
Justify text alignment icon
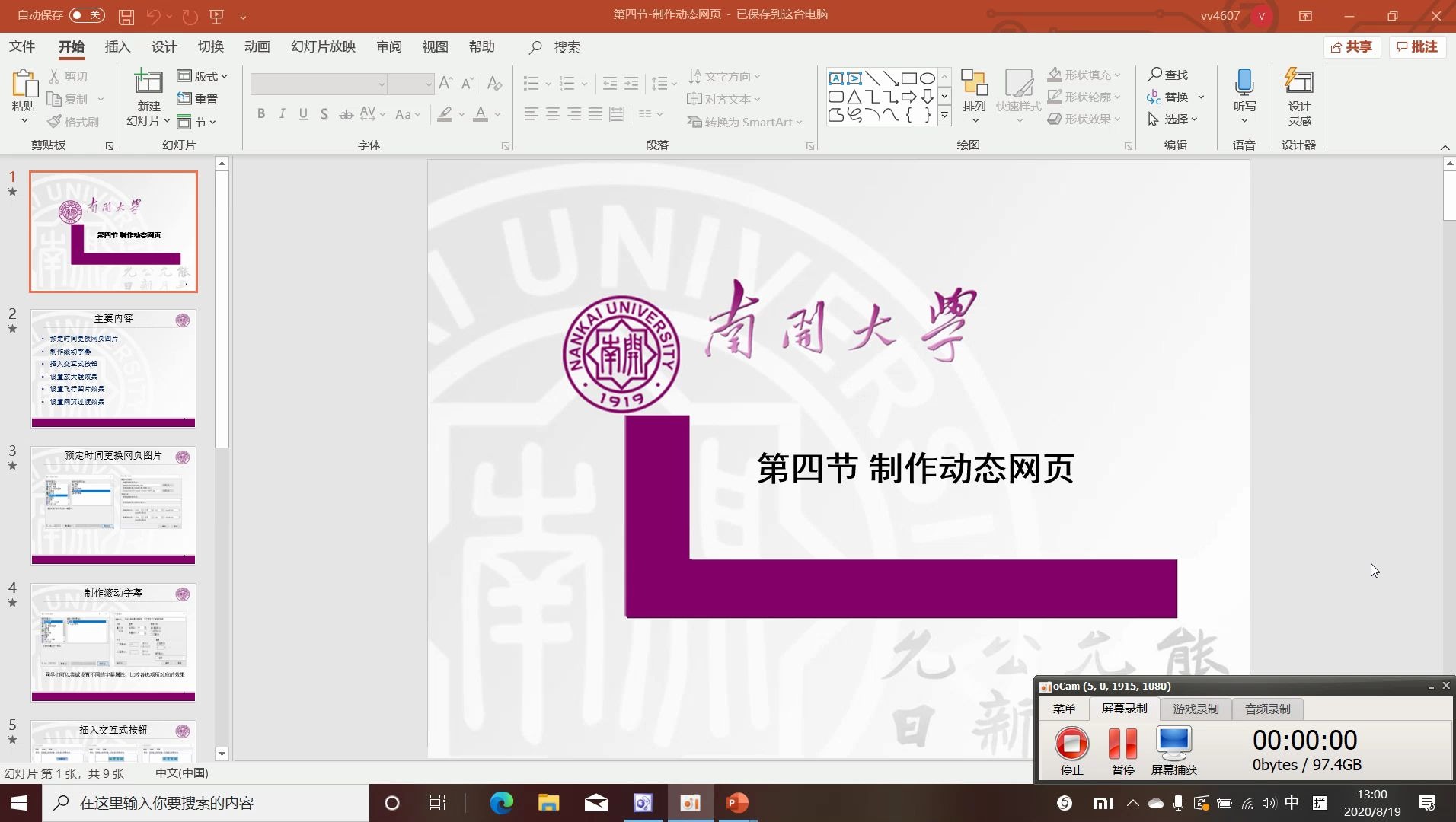coord(595,114)
